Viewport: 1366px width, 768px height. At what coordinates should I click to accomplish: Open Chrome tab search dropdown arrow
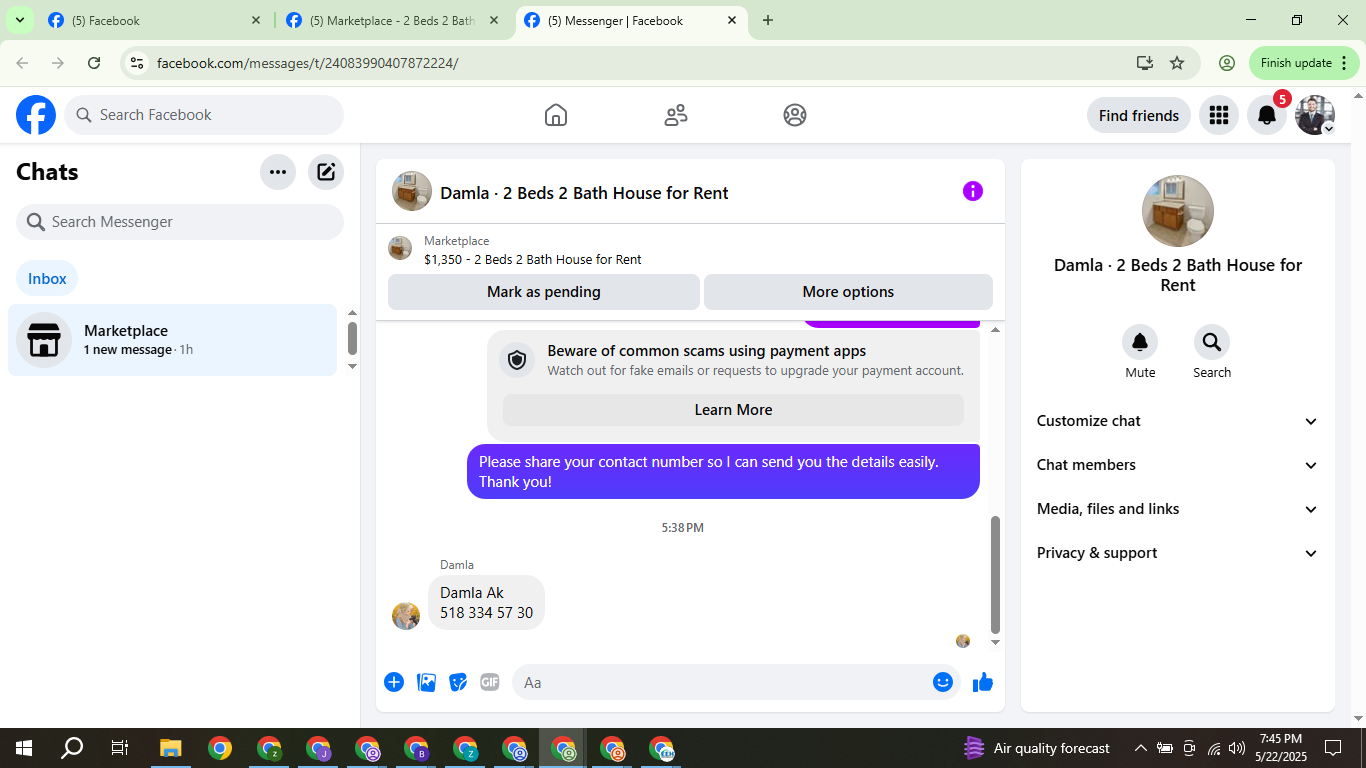tap(19, 20)
